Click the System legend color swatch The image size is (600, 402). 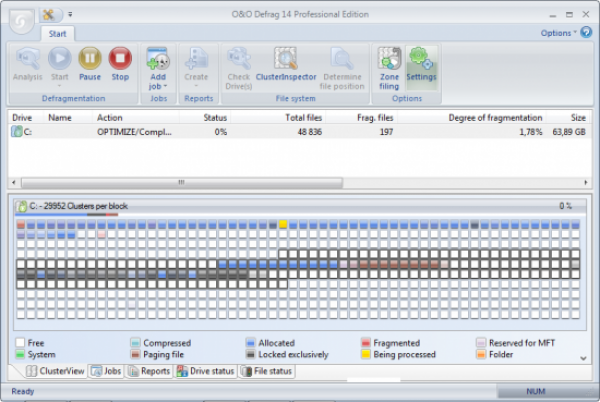coord(20,354)
